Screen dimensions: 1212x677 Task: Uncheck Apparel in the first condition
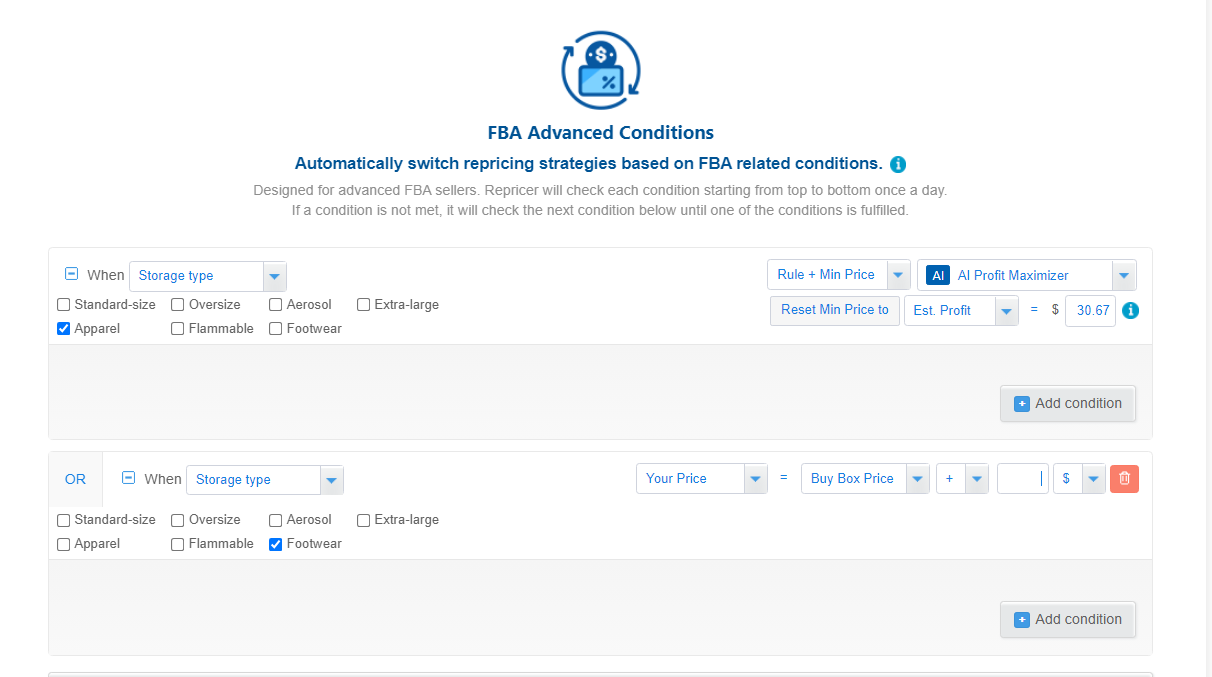64,329
